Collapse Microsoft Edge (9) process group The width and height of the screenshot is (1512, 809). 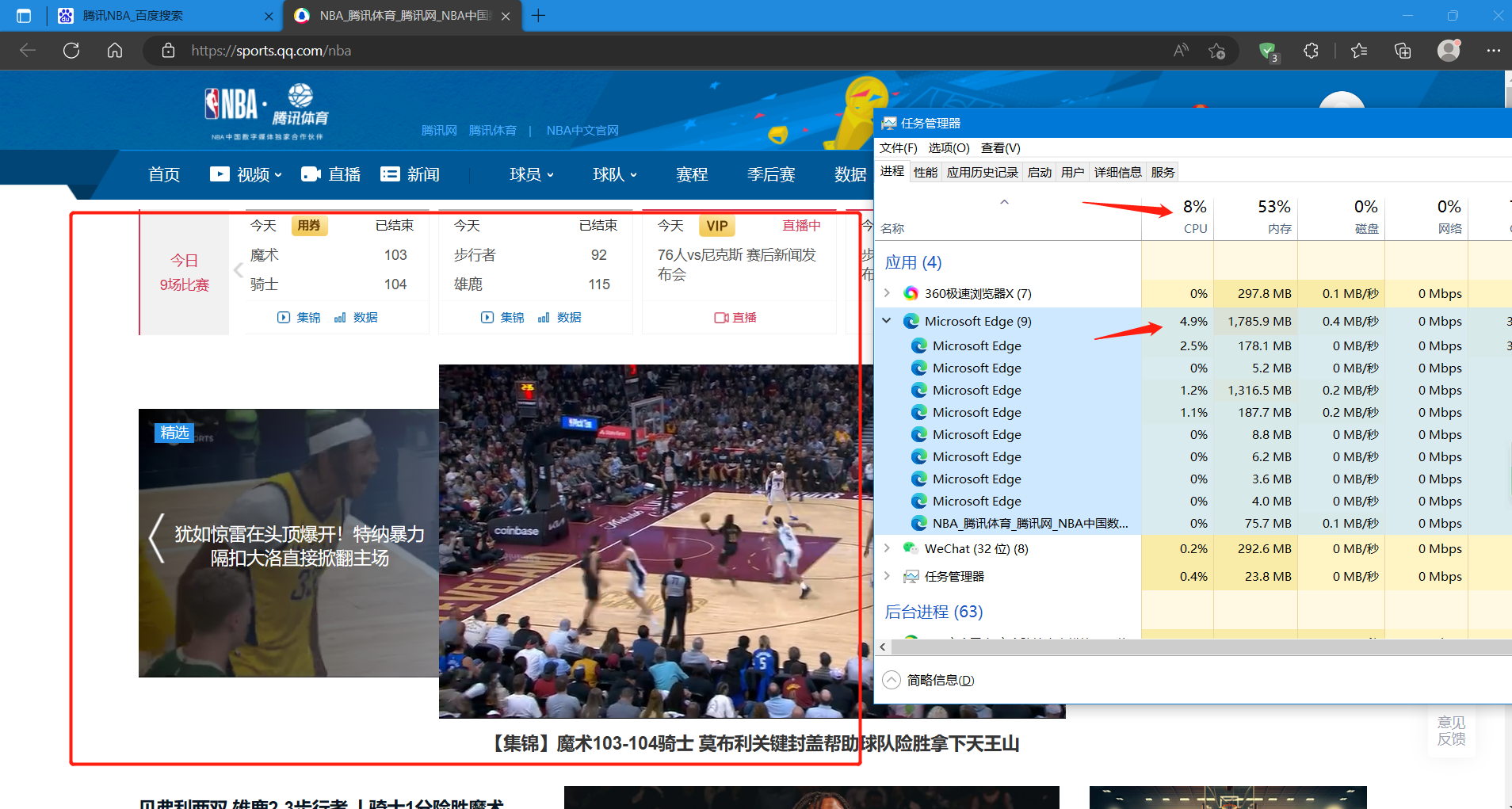[887, 321]
